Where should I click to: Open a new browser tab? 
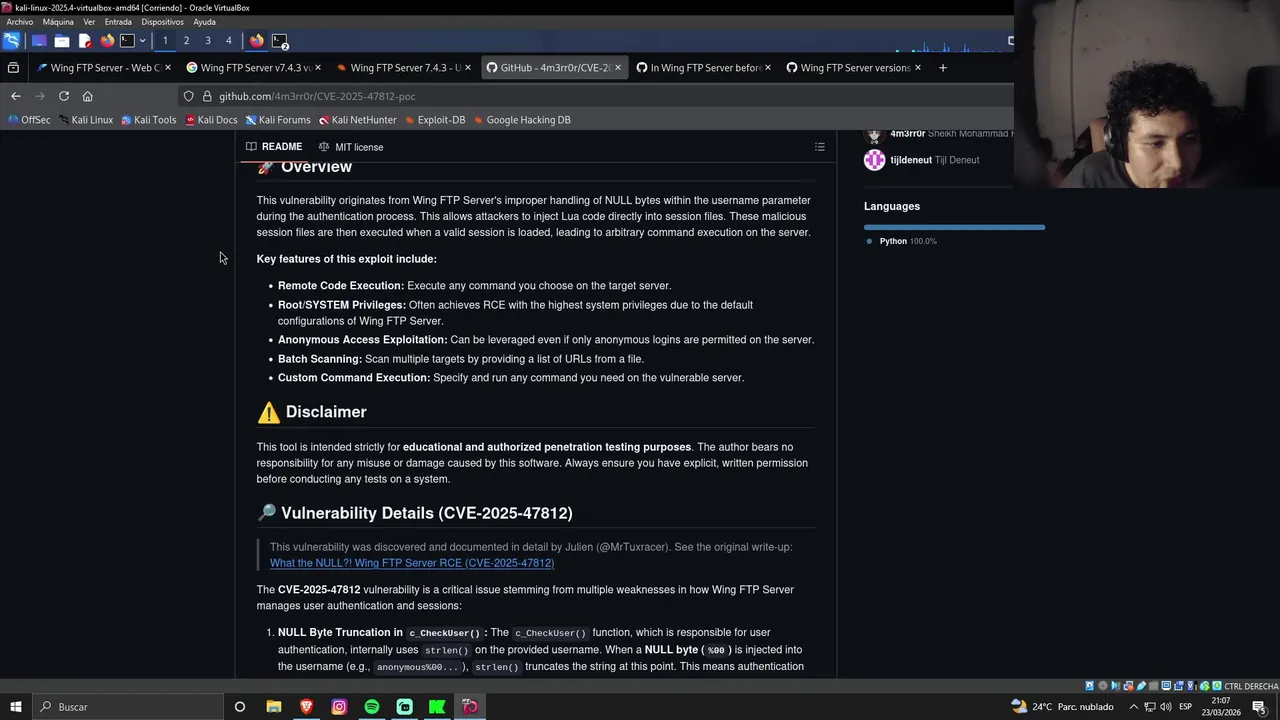[942, 68]
